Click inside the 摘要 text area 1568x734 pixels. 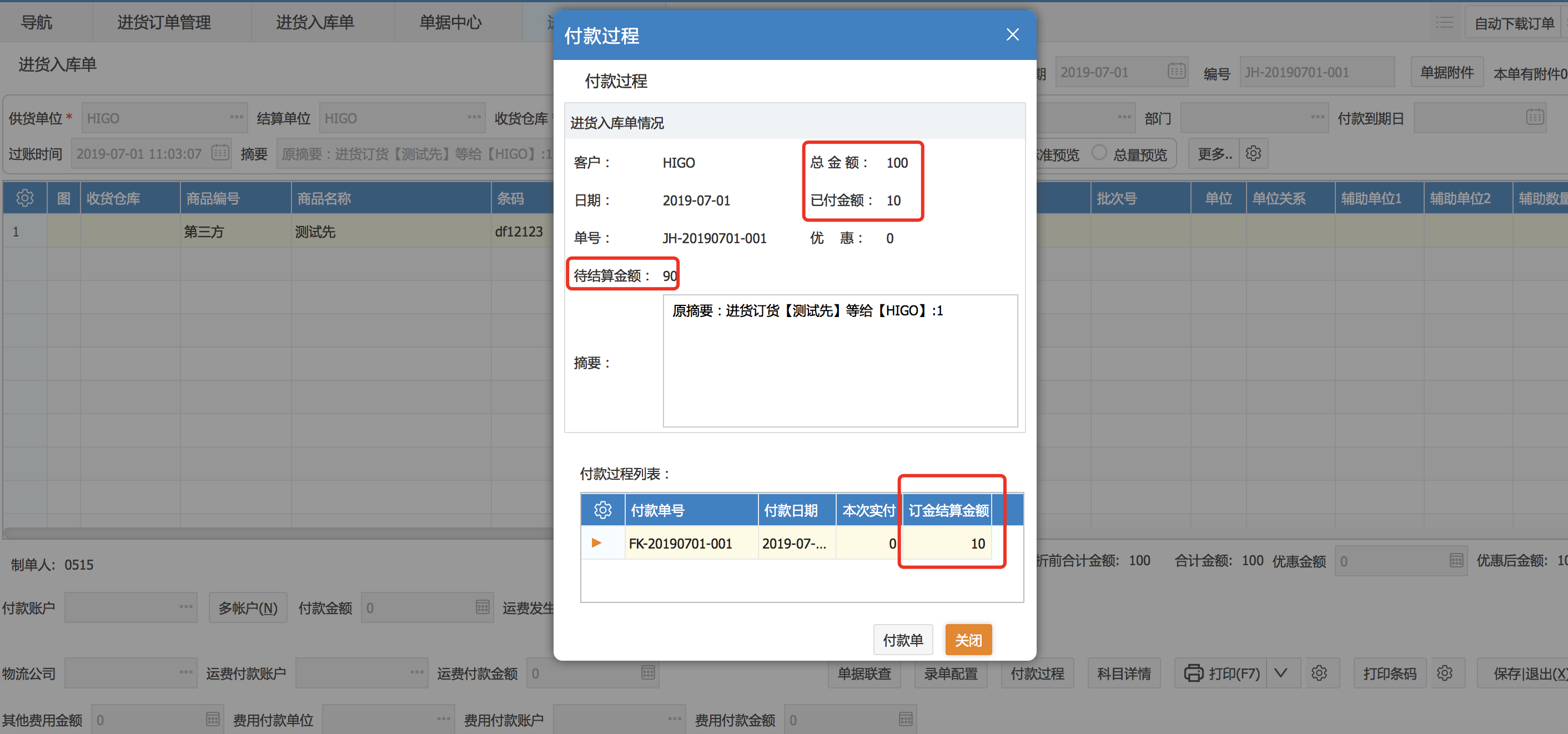pyautogui.click(x=840, y=365)
